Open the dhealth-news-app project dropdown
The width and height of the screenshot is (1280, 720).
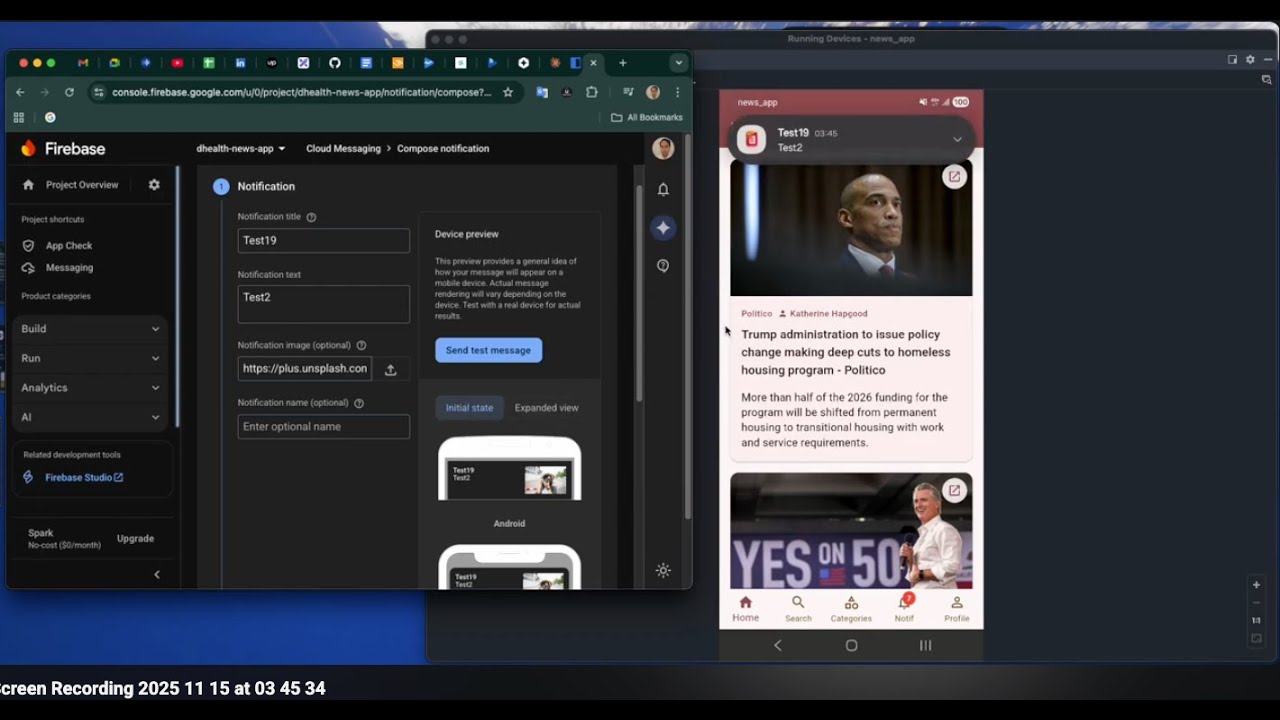pos(241,148)
